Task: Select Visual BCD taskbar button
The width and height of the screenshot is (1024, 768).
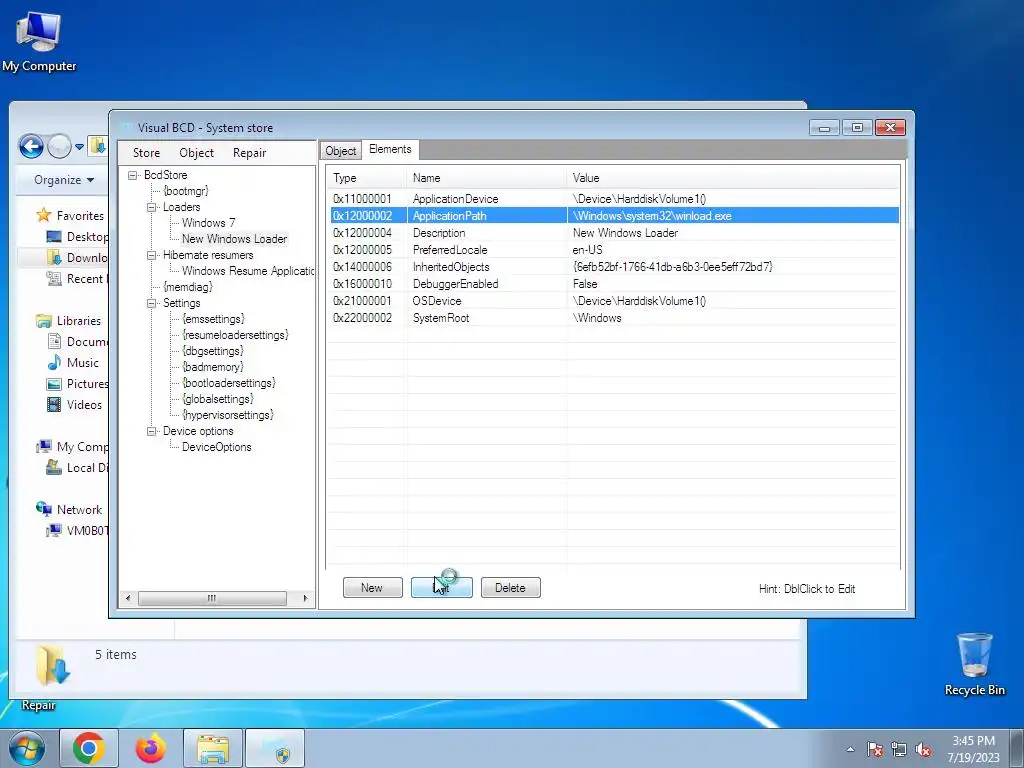Action: [275, 748]
